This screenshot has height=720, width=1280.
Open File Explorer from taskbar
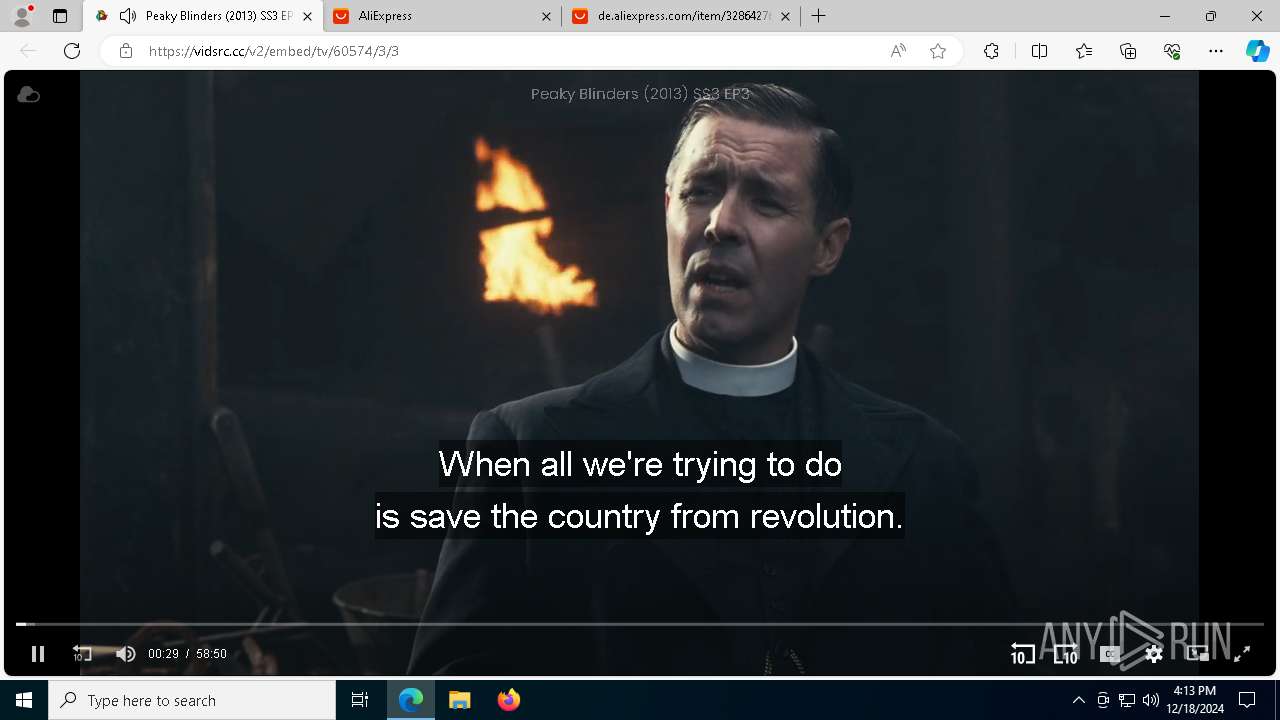pyautogui.click(x=459, y=700)
